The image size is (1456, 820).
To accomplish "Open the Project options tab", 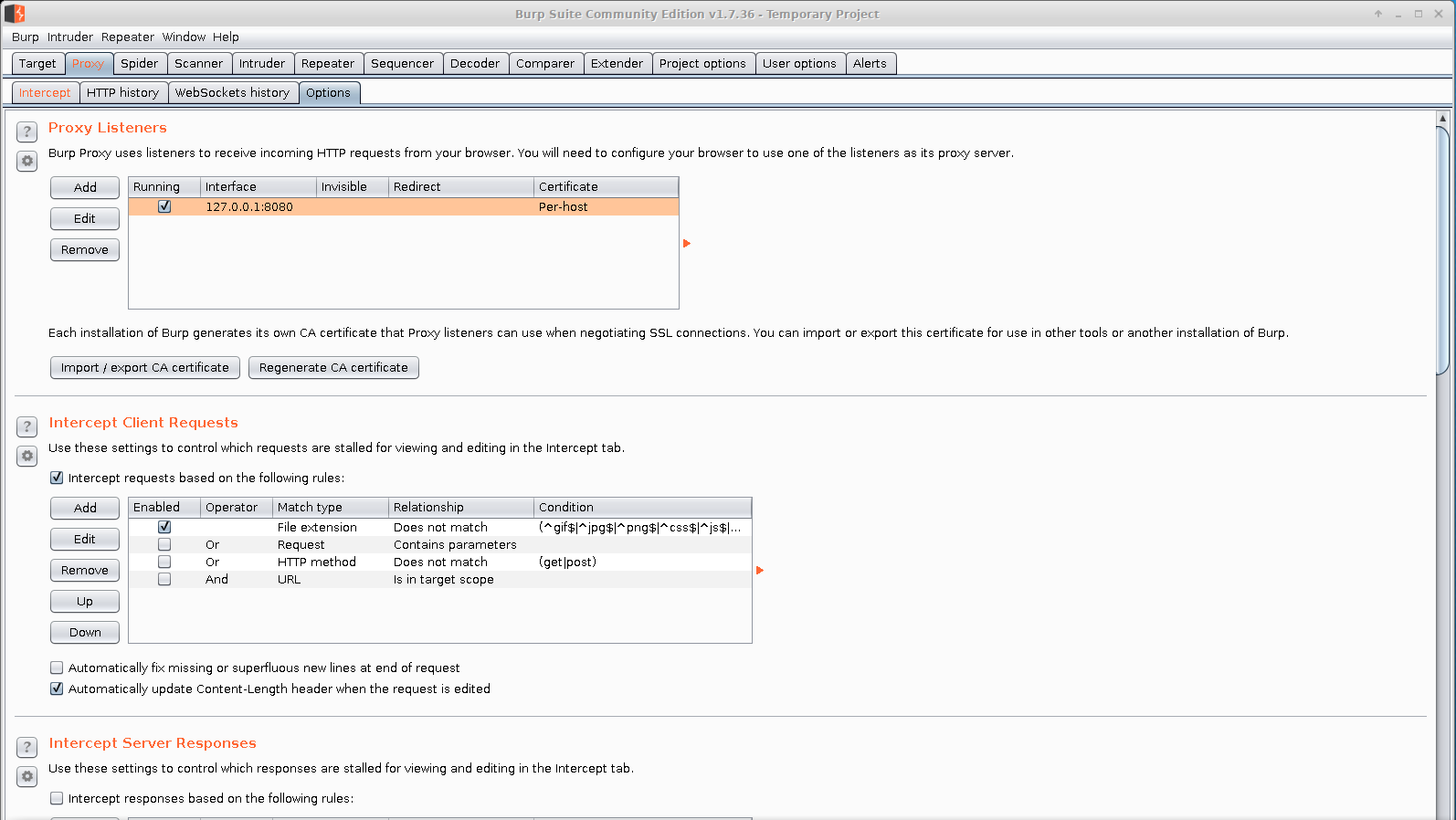I will [702, 64].
